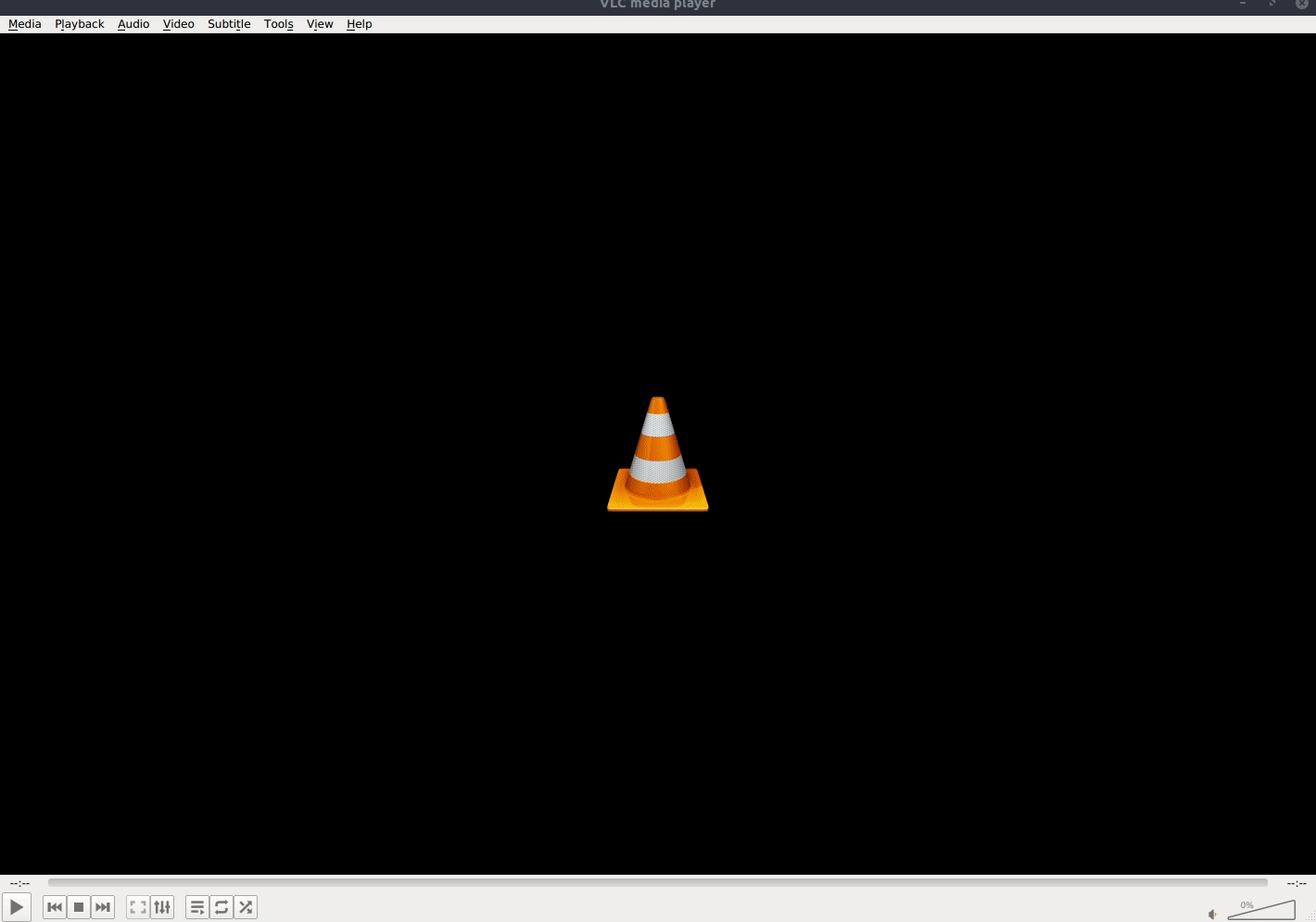The image size is (1316, 922).
Task: Expand the Tools menu
Action: point(278,23)
